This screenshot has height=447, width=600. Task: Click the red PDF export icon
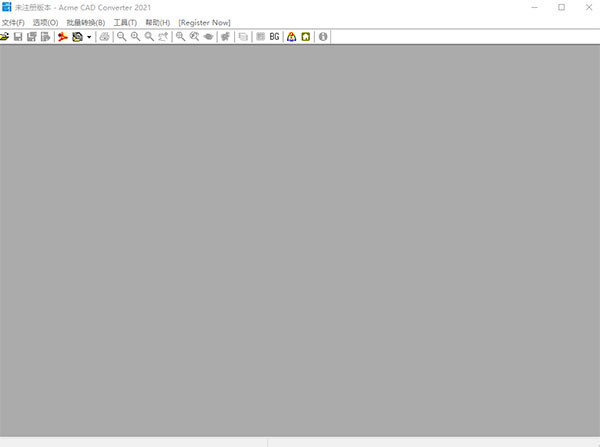click(62, 37)
